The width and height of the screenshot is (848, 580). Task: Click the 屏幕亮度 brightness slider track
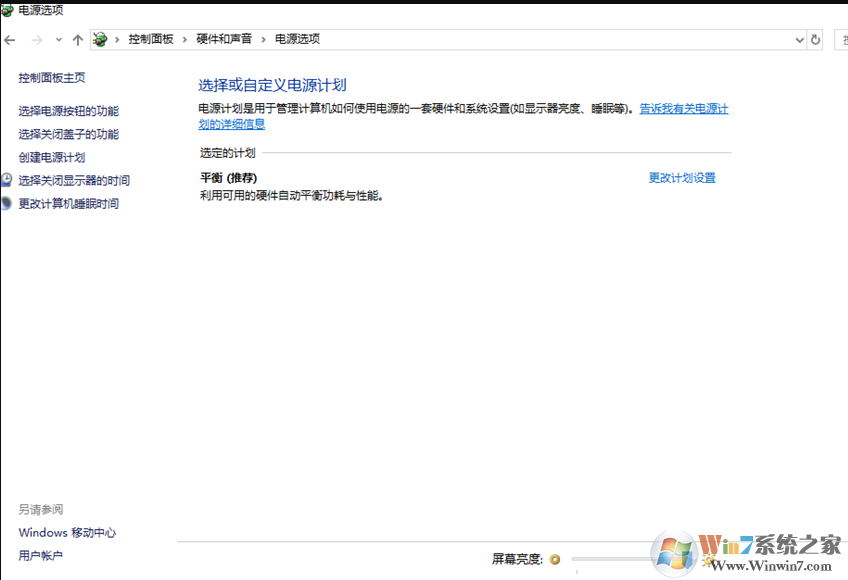click(x=610, y=560)
